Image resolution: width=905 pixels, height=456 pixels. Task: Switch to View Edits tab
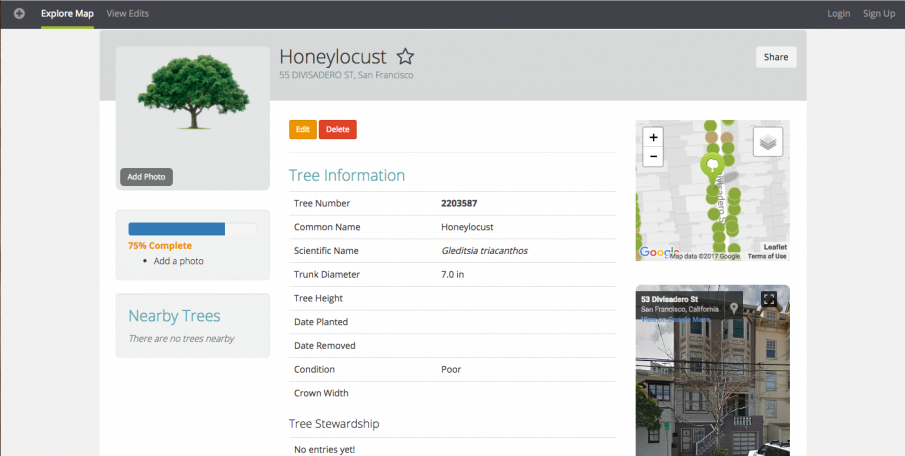coord(128,13)
